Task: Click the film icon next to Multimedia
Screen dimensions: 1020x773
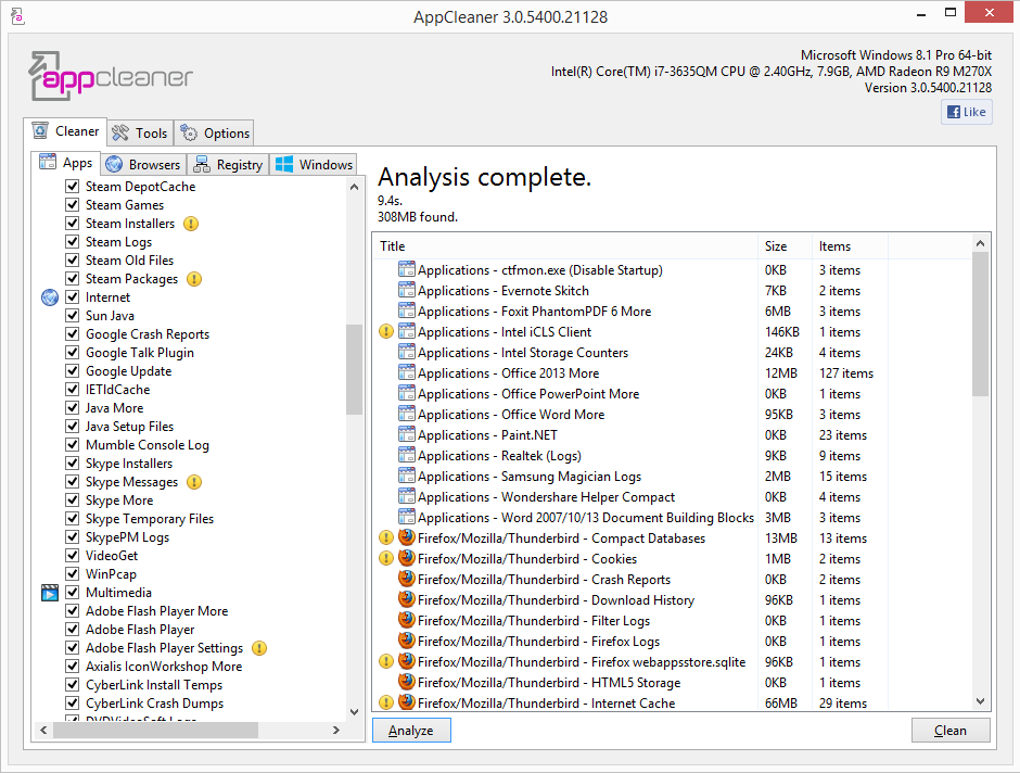Action: coord(50,593)
